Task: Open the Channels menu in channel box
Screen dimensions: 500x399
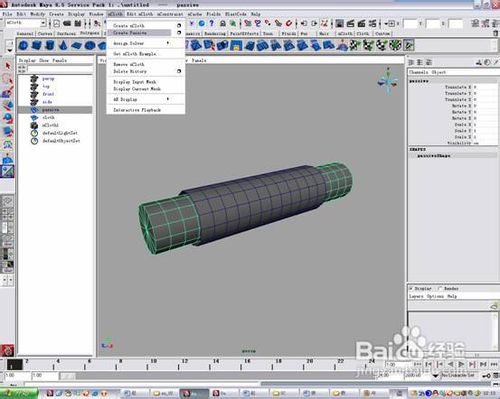Action: point(419,72)
